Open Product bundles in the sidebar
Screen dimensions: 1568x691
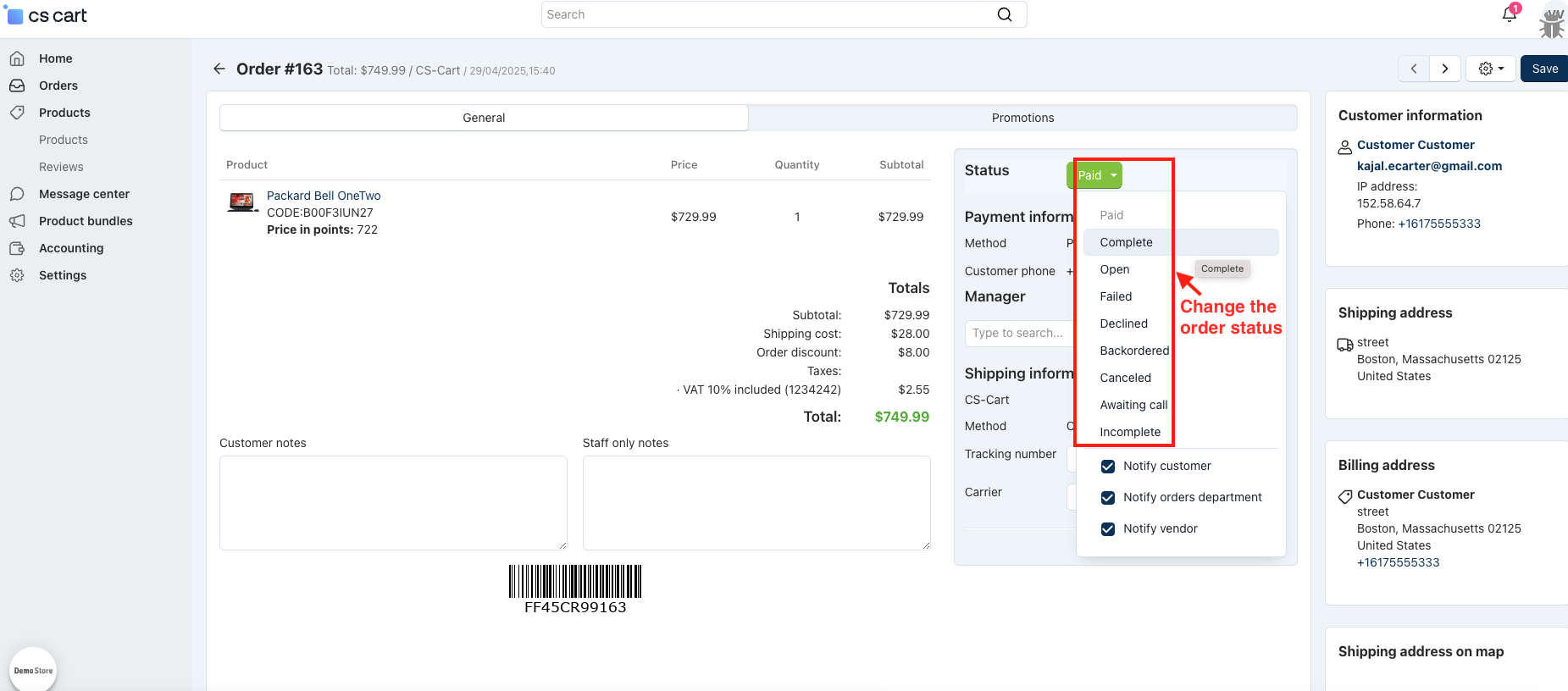pos(86,221)
